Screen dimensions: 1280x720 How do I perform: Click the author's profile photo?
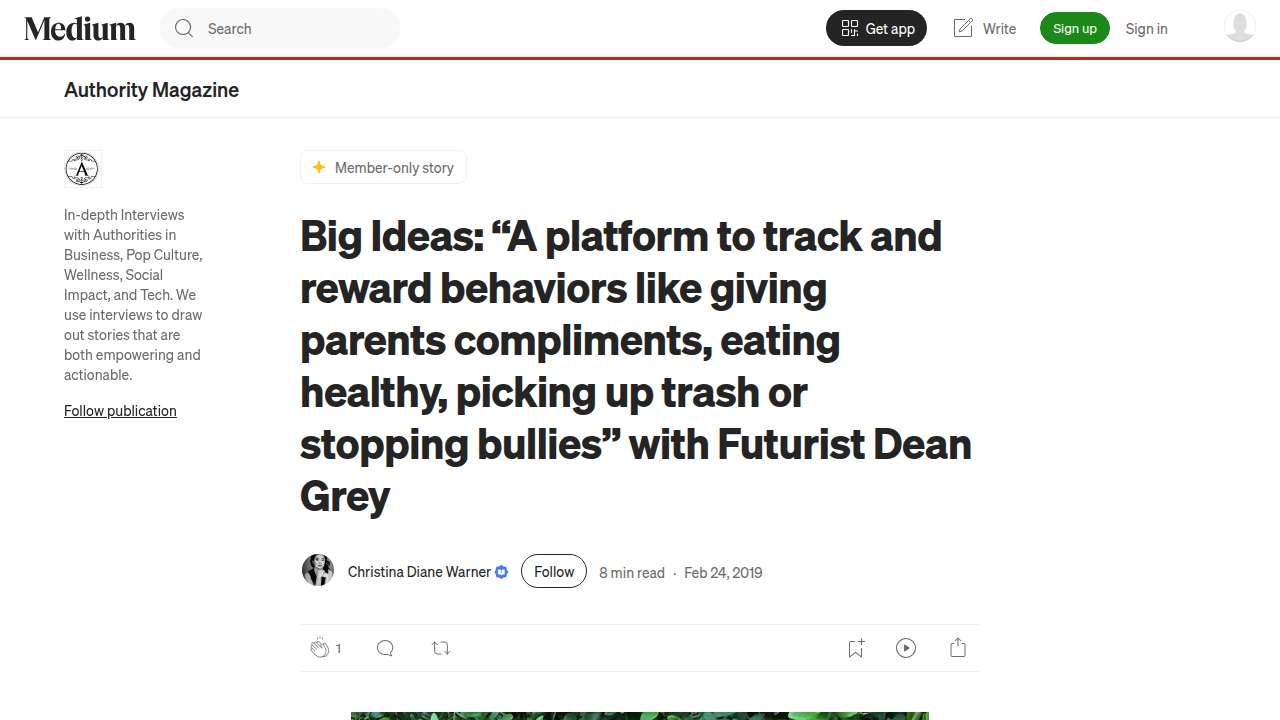point(318,570)
